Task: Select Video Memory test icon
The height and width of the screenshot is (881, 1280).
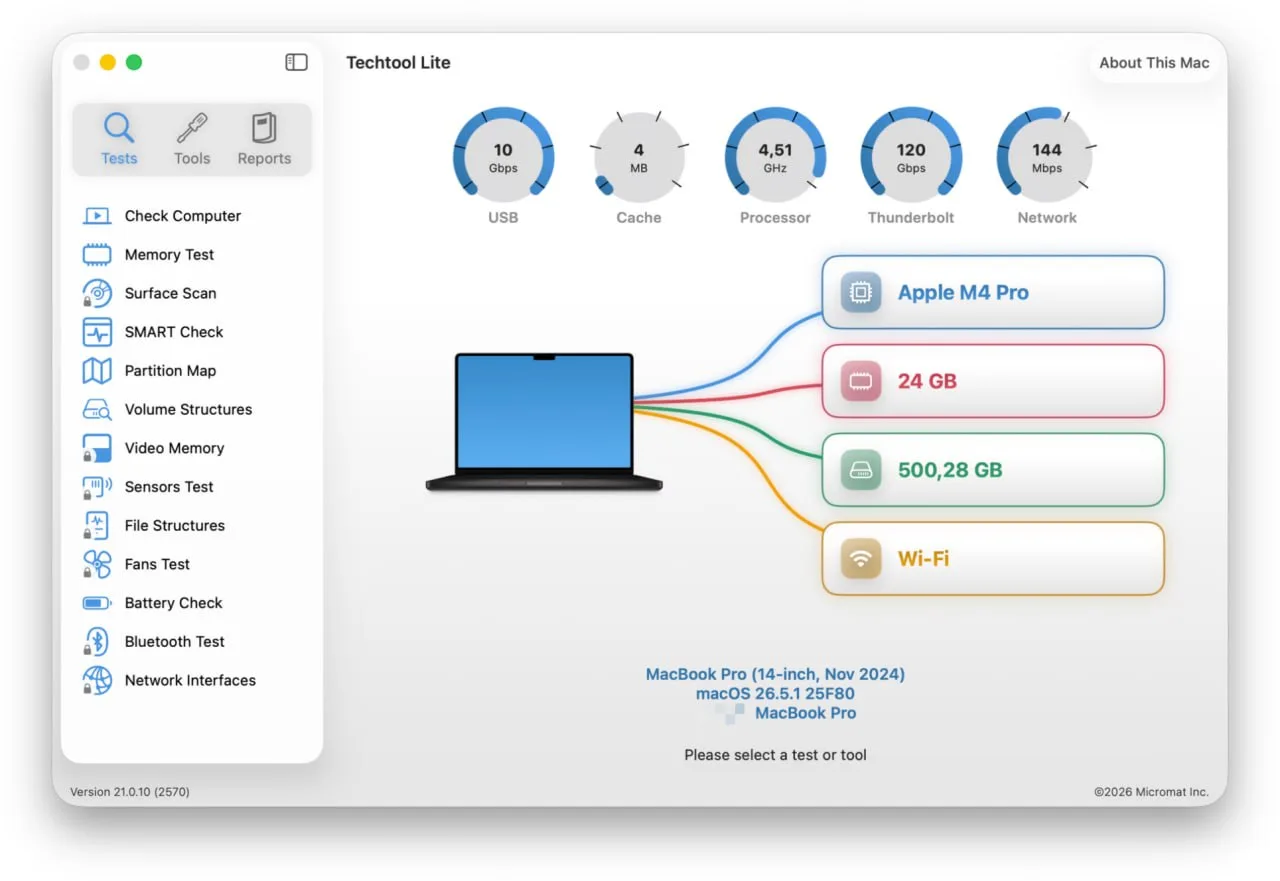Action: coord(97,448)
